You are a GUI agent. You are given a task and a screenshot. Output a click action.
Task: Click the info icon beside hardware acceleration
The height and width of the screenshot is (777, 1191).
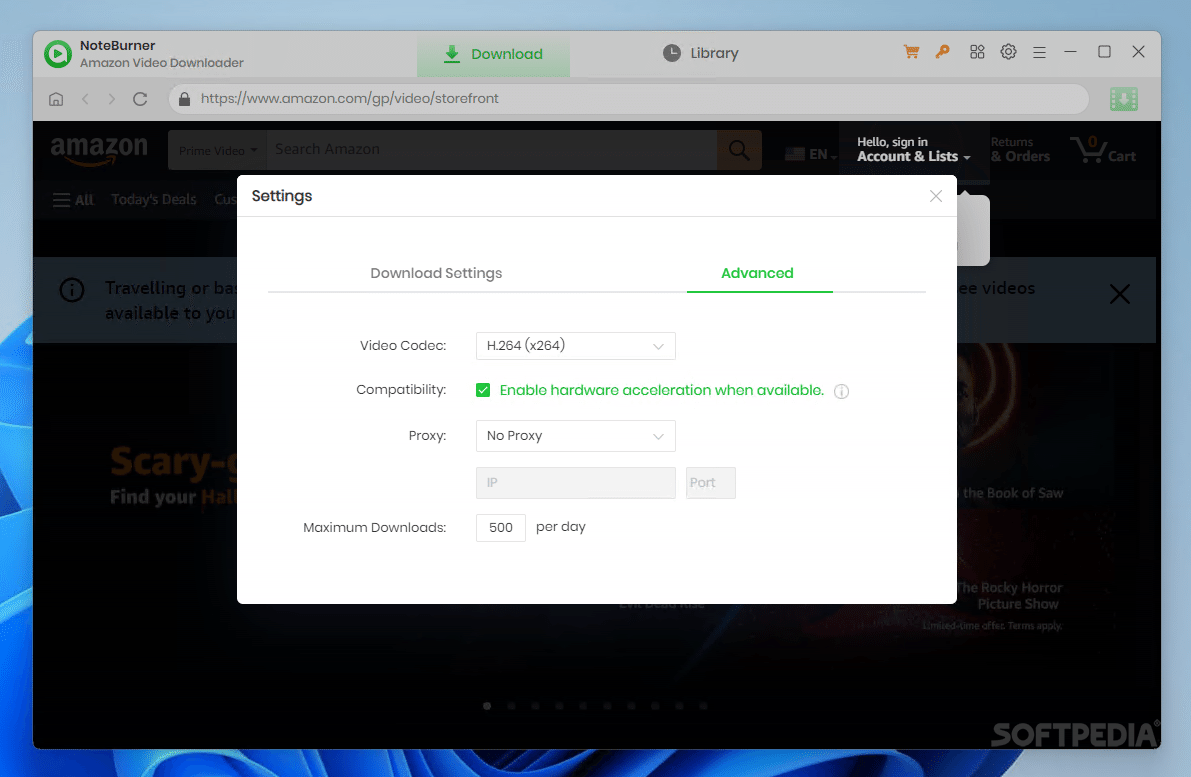pos(842,391)
